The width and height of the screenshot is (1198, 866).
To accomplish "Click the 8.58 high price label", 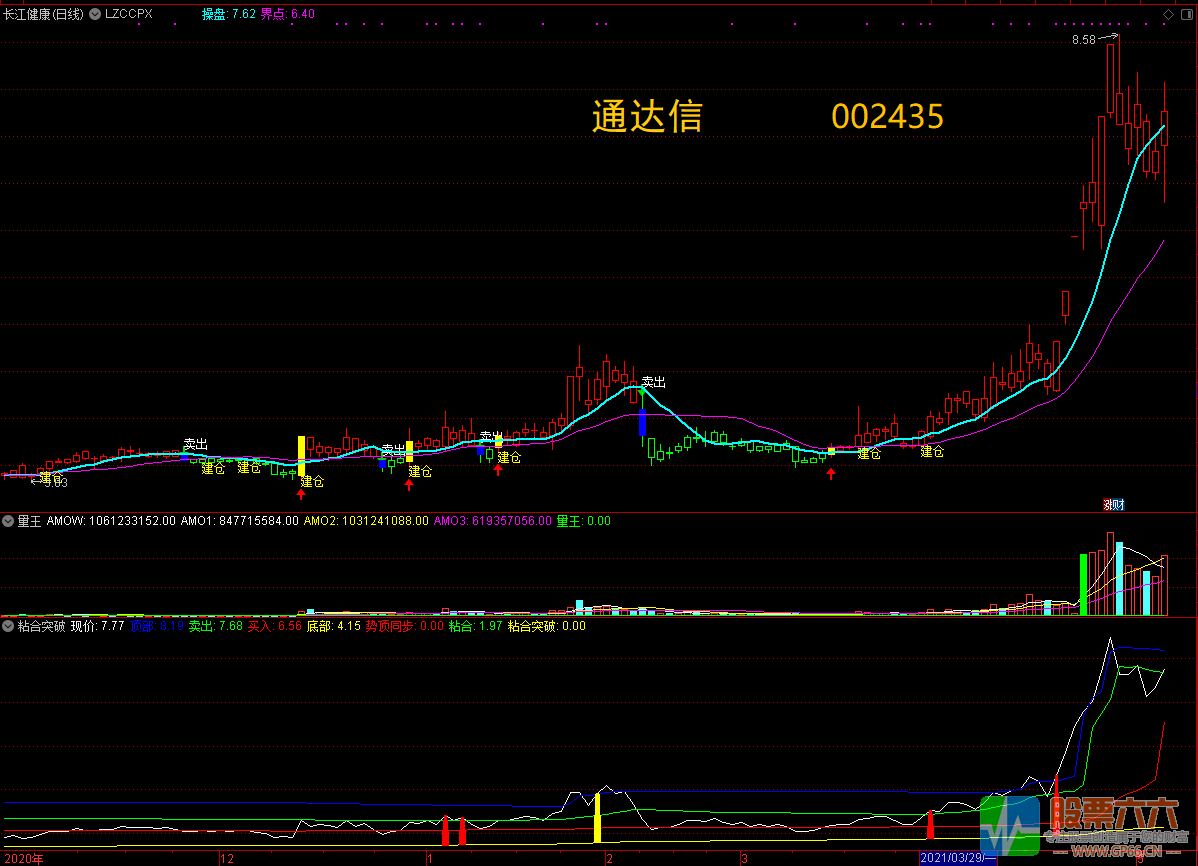I will coord(1083,40).
